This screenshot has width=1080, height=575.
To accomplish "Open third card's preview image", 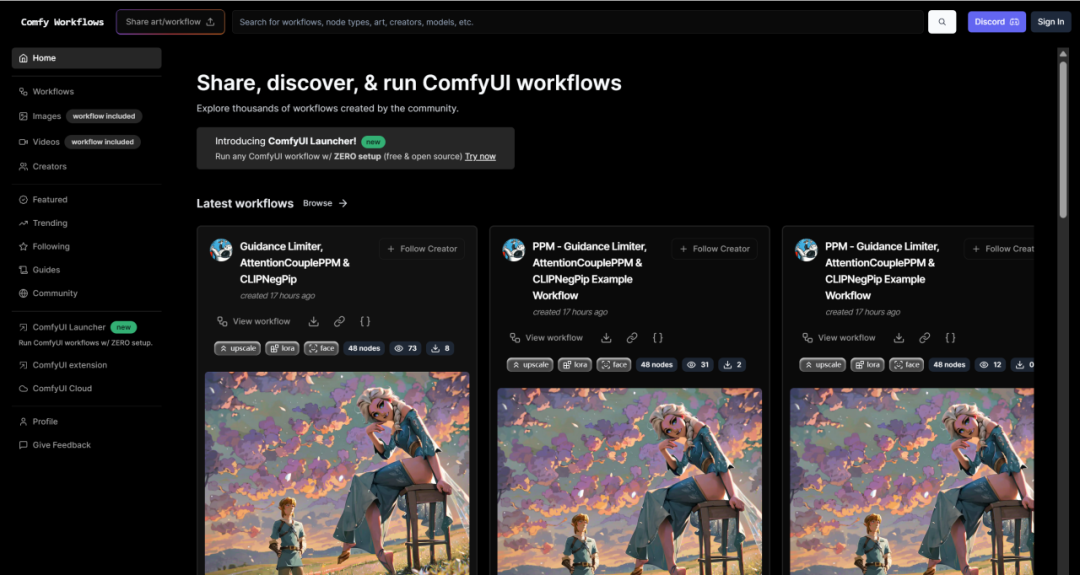I will click(x=912, y=481).
